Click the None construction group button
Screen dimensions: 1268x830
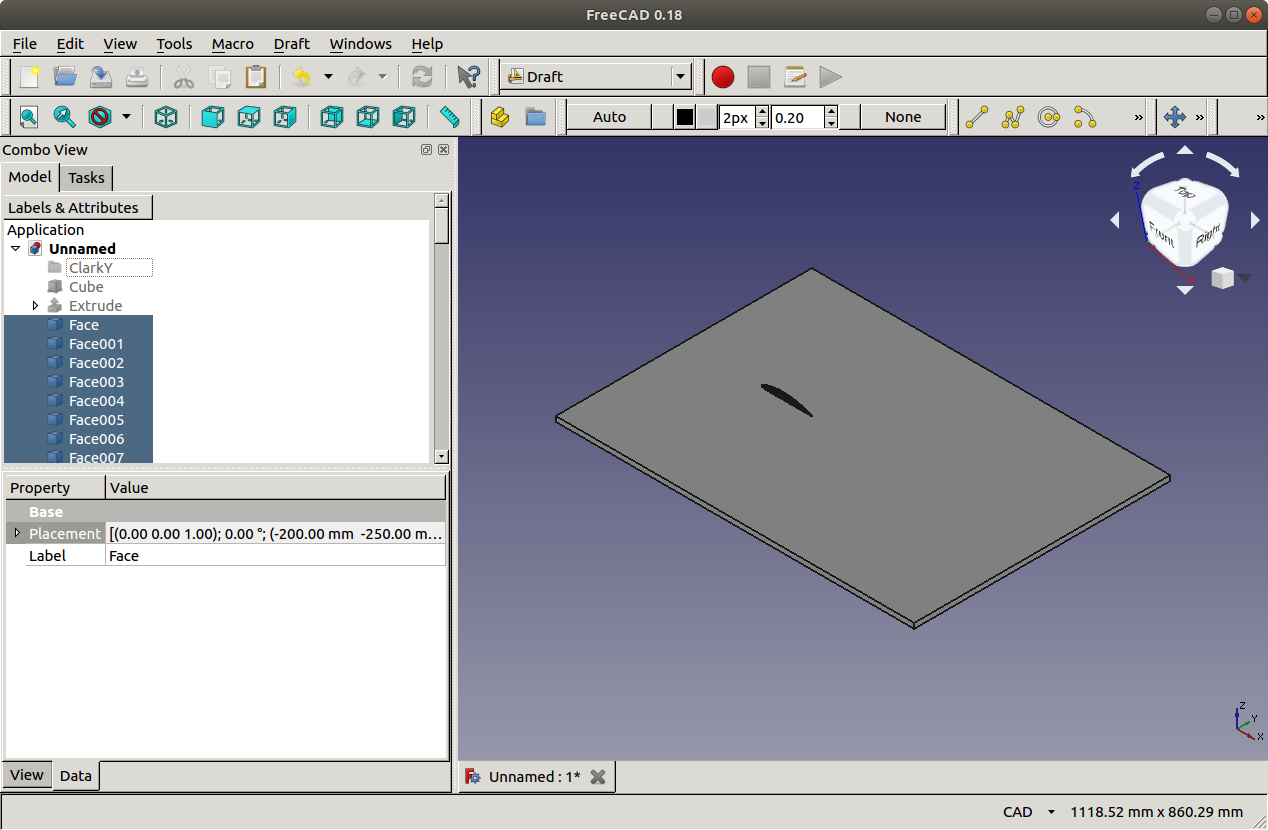pyautogui.click(x=903, y=117)
